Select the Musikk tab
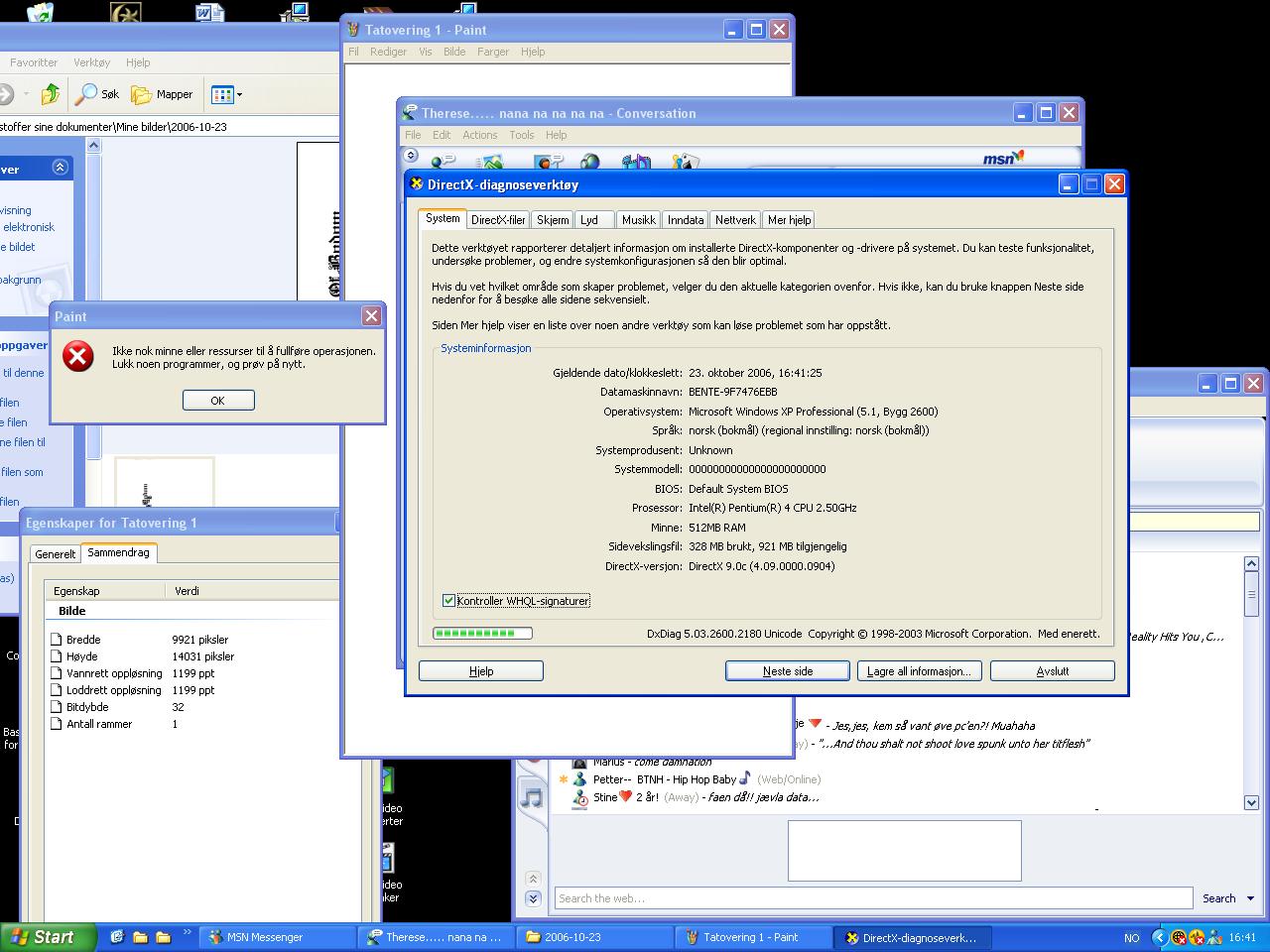The height and width of the screenshot is (952, 1270). pos(638,220)
